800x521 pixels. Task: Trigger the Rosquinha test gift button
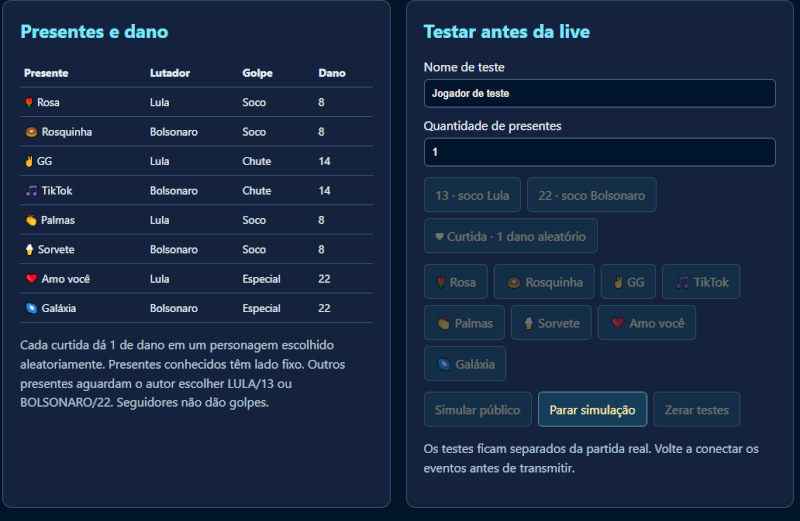(544, 282)
